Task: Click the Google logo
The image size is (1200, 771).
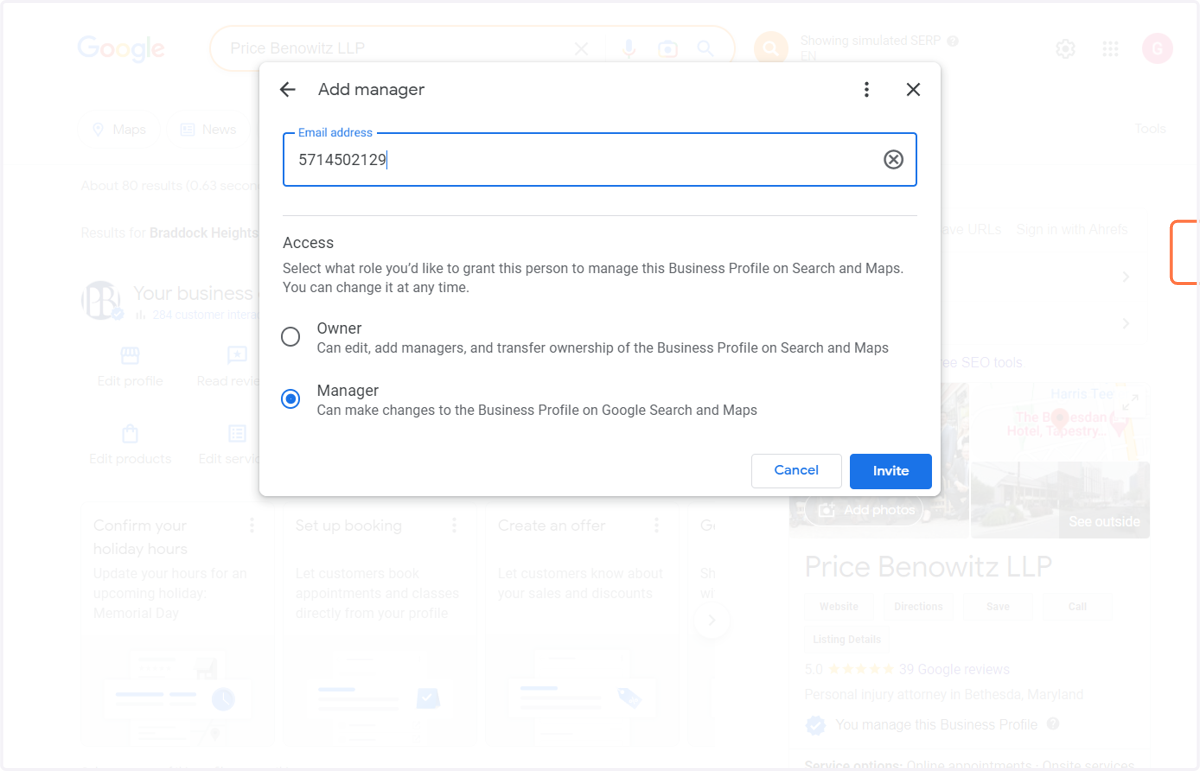Action: [x=121, y=48]
